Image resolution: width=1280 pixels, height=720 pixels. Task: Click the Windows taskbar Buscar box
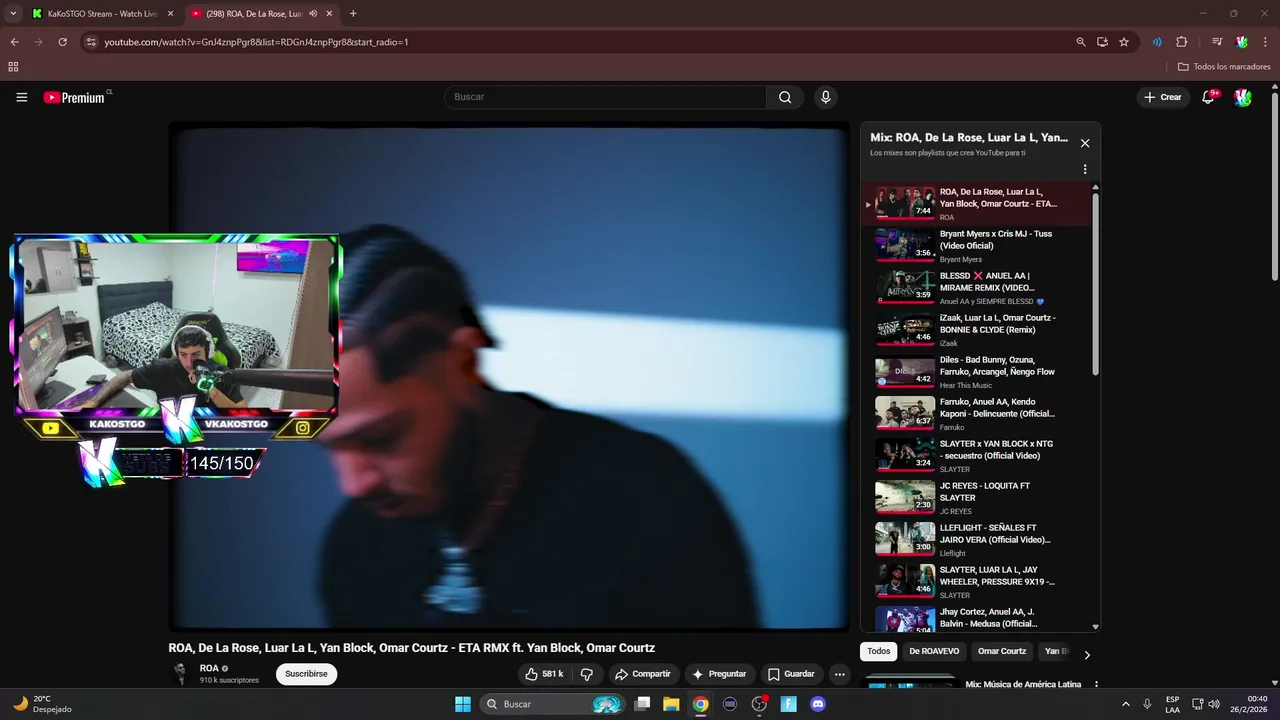point(554,704)
